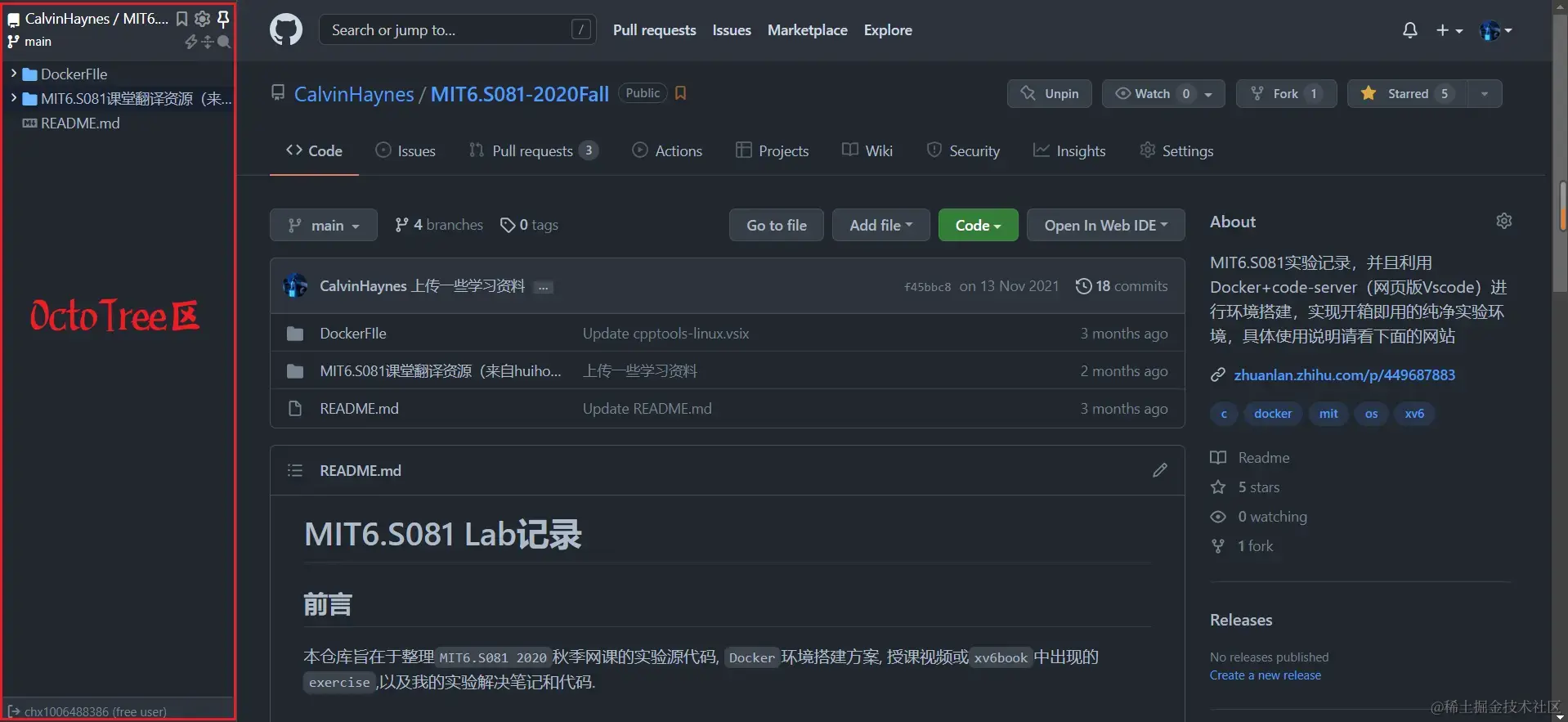
Task: View 4 branches
Action: click(x=439, y=225)
